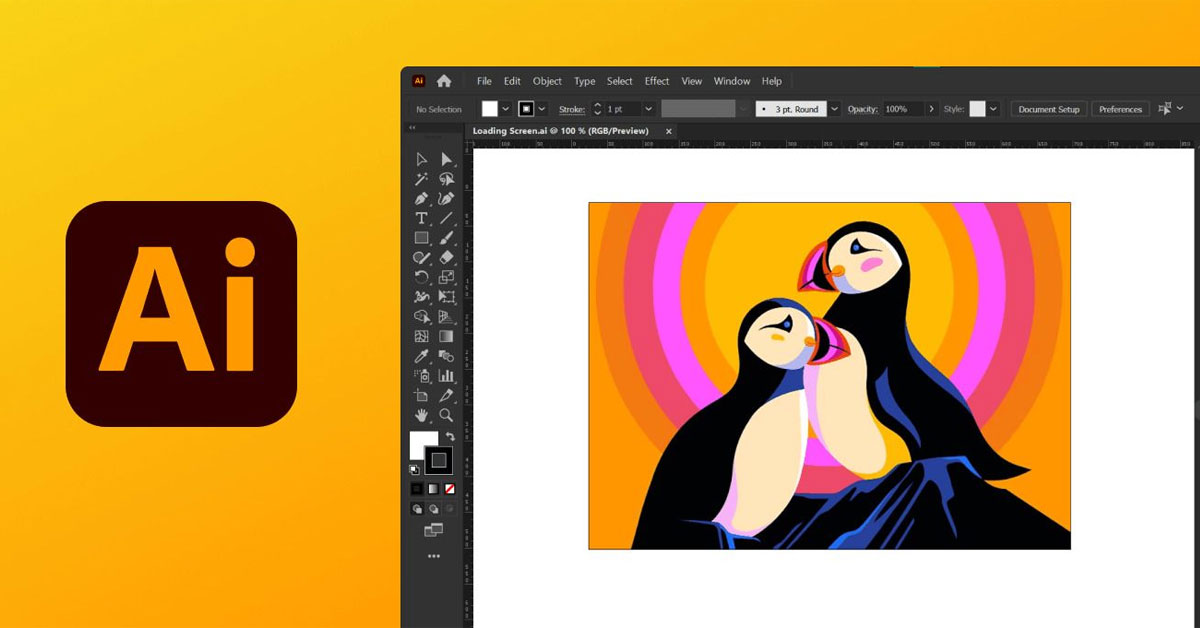Open the Preferences button
The height and width of the screenshot is (628, 1200).
coord(1120,109)
